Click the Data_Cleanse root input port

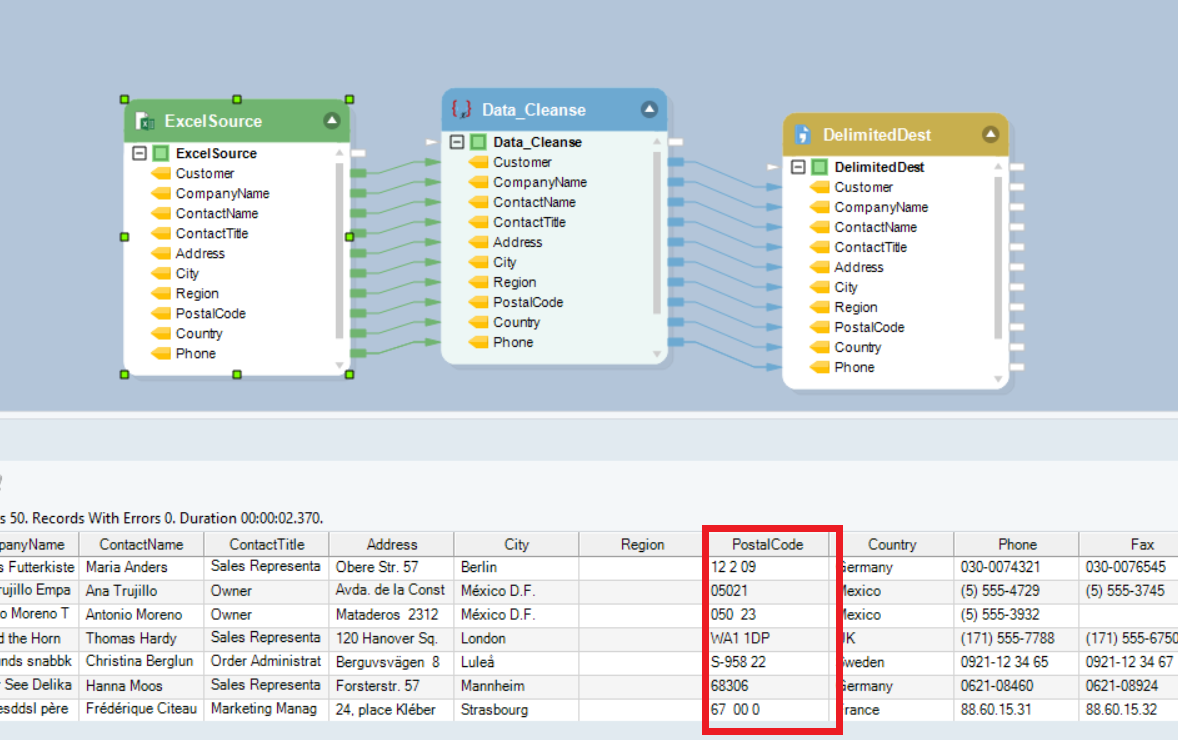point(431,142)
